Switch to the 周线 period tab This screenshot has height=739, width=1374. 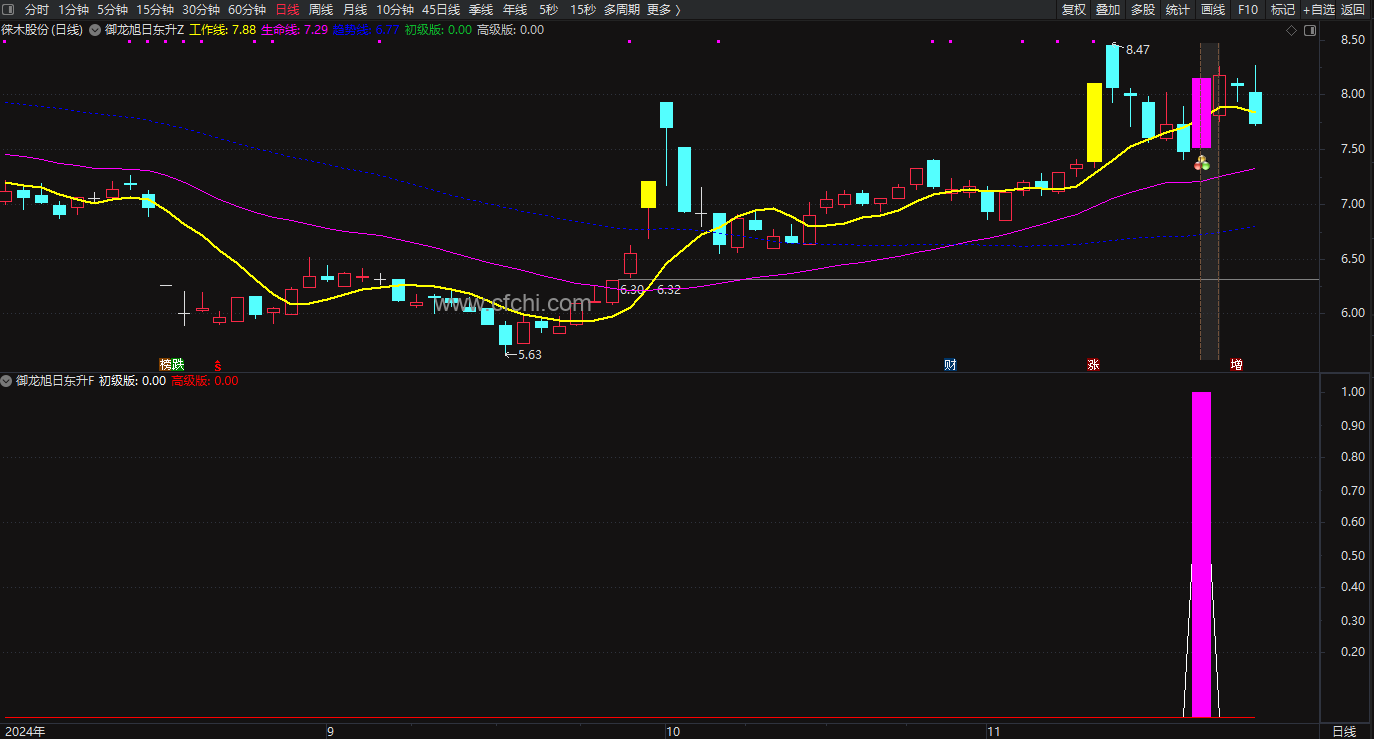point(321,9)
